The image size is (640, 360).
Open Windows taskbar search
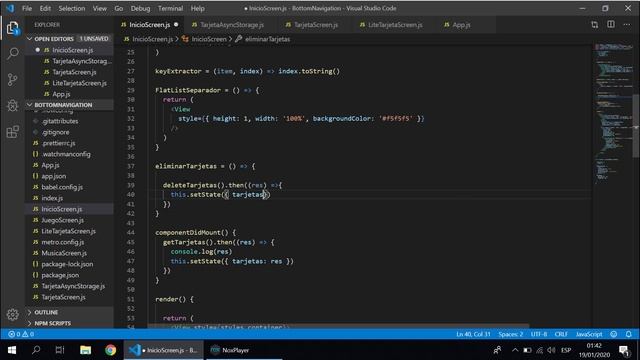(x=36, y=350)
